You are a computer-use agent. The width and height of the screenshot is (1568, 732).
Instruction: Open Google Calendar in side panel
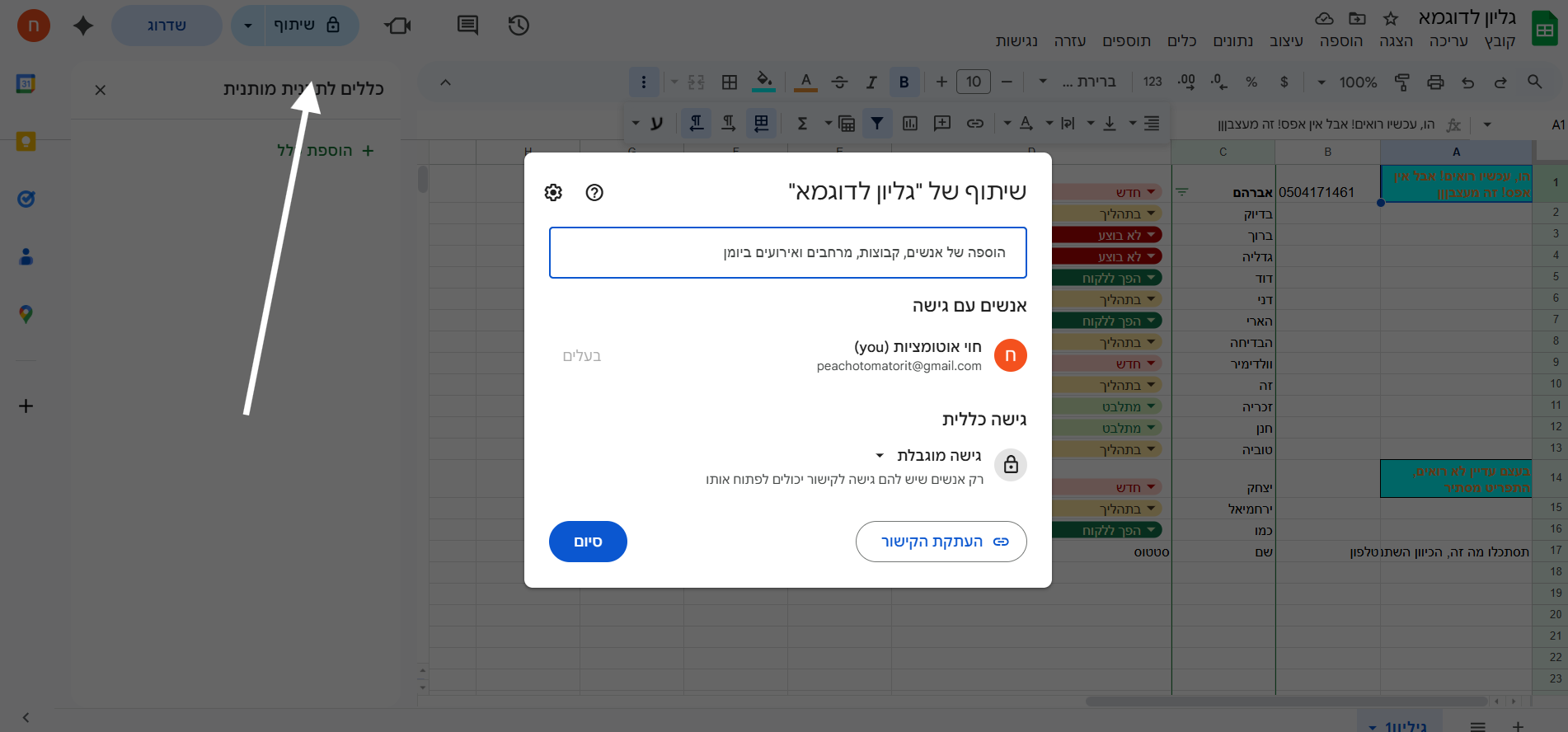(x=26, y=83)
